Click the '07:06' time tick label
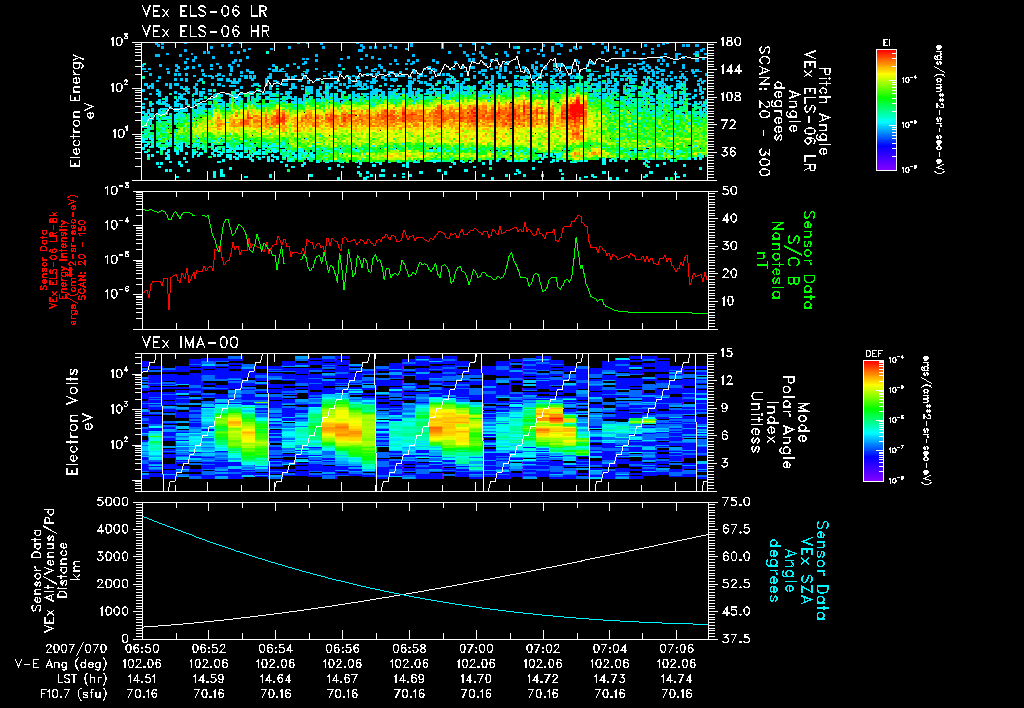This screenshot has width=1024, height=708. [676, 649]
